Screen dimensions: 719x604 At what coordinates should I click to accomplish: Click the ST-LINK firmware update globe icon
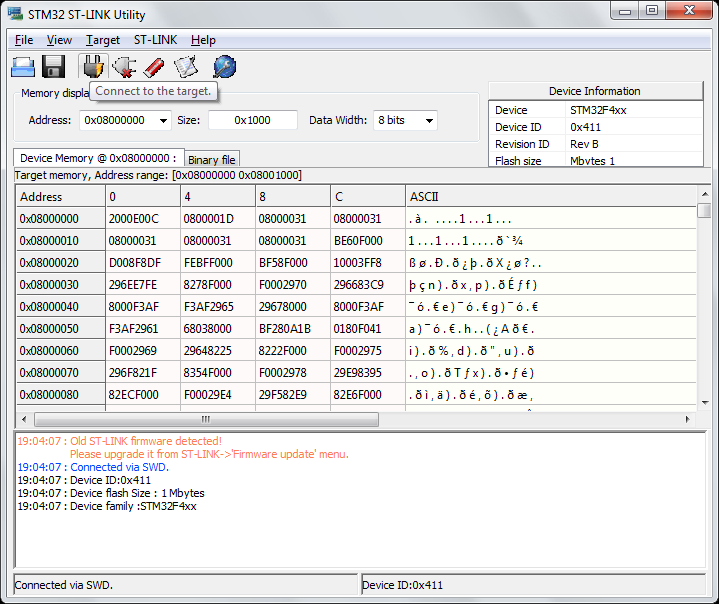pyautogui.click(x=225, y=67)
